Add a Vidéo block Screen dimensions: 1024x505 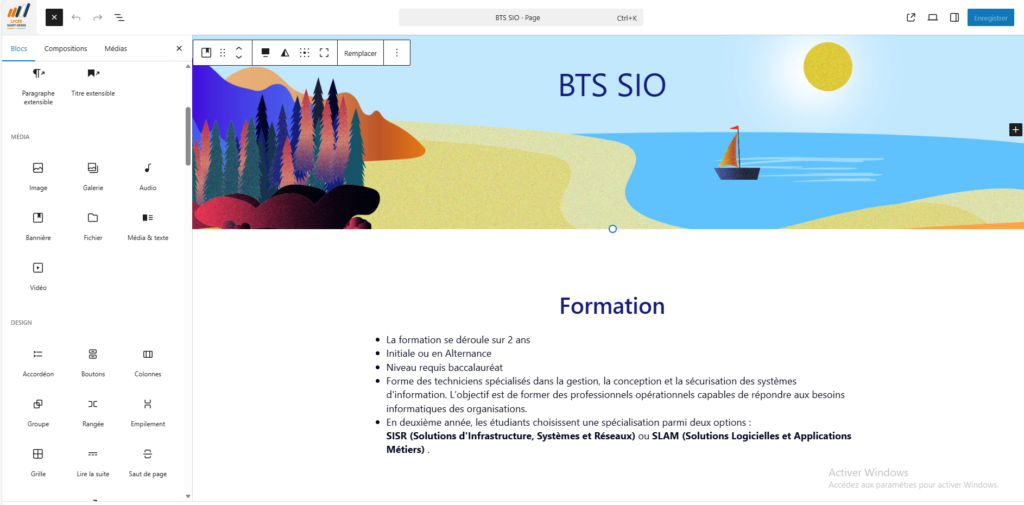pyautogui.click(x=38, y=275)
